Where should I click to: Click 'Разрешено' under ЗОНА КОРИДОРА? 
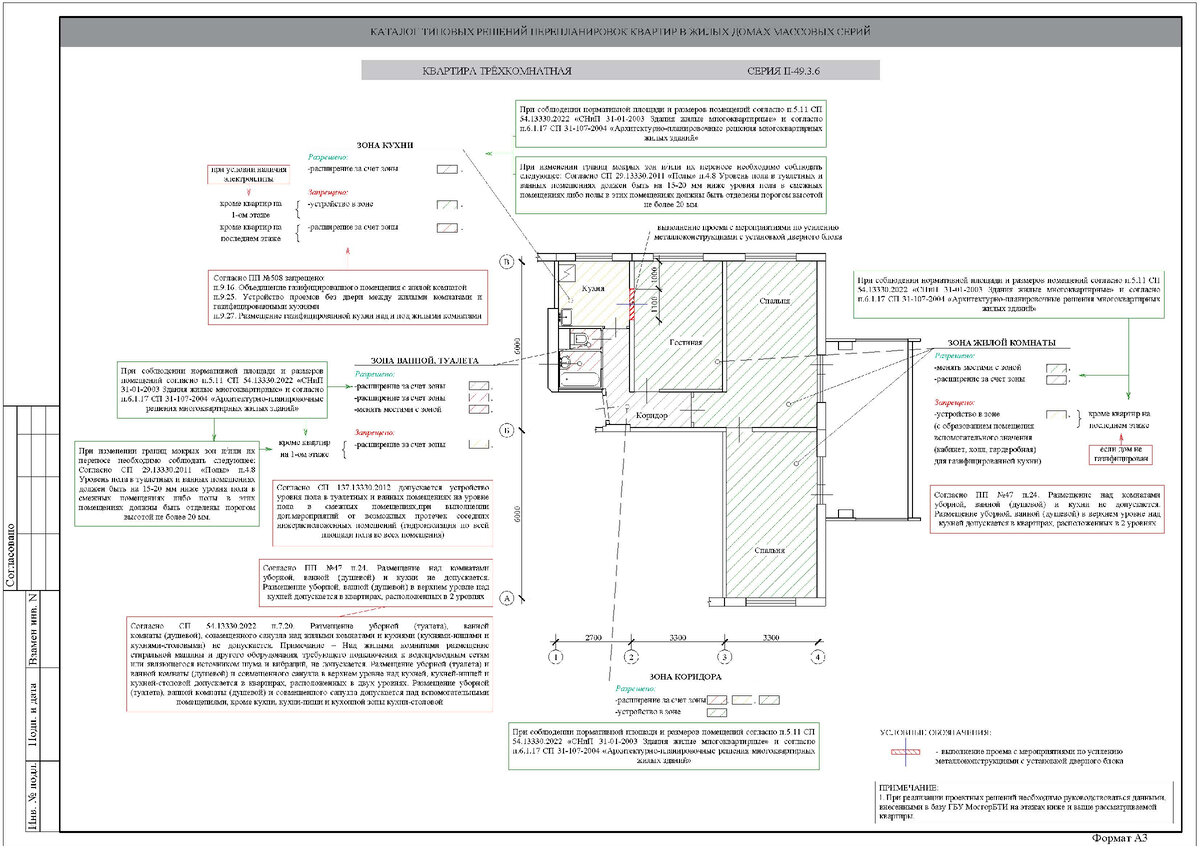pos(636,689)
